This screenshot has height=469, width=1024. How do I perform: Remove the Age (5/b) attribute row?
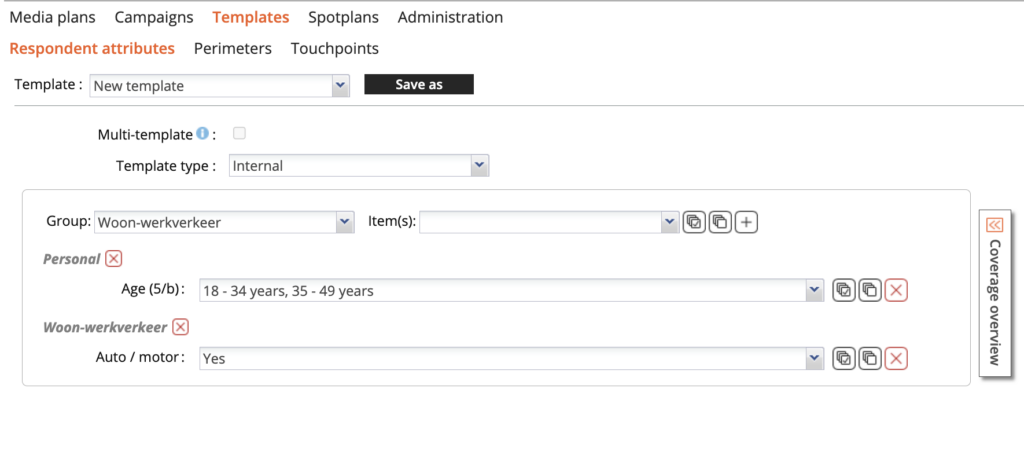pos(897,290)
